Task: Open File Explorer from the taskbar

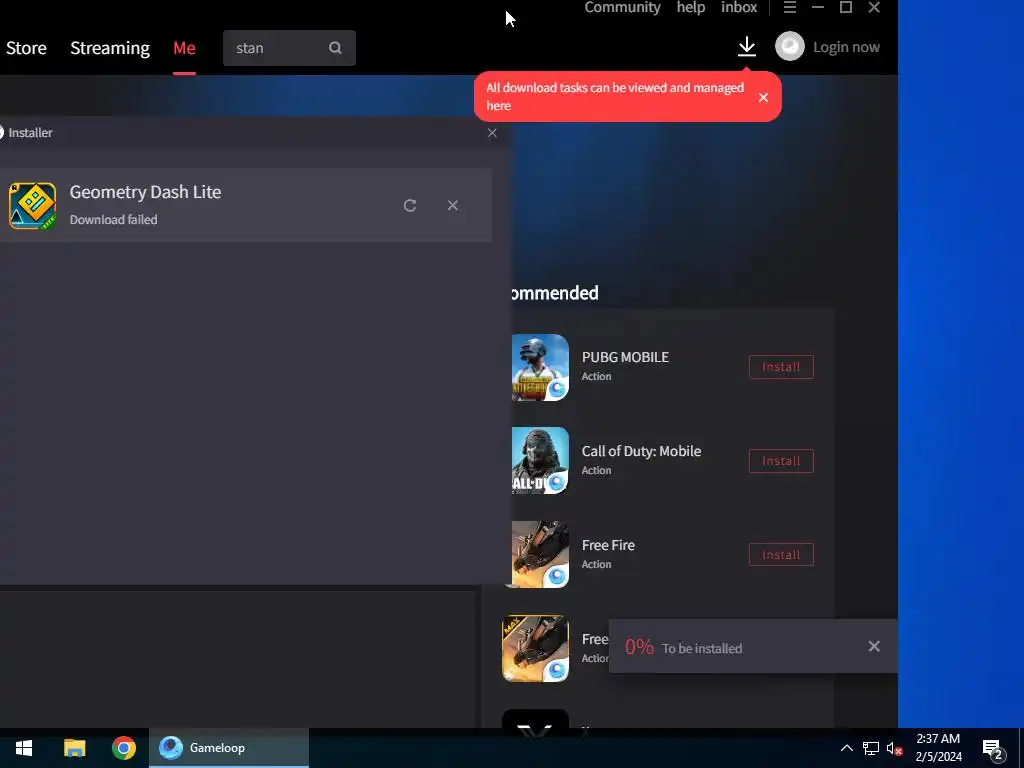Action: pos(74,748)
